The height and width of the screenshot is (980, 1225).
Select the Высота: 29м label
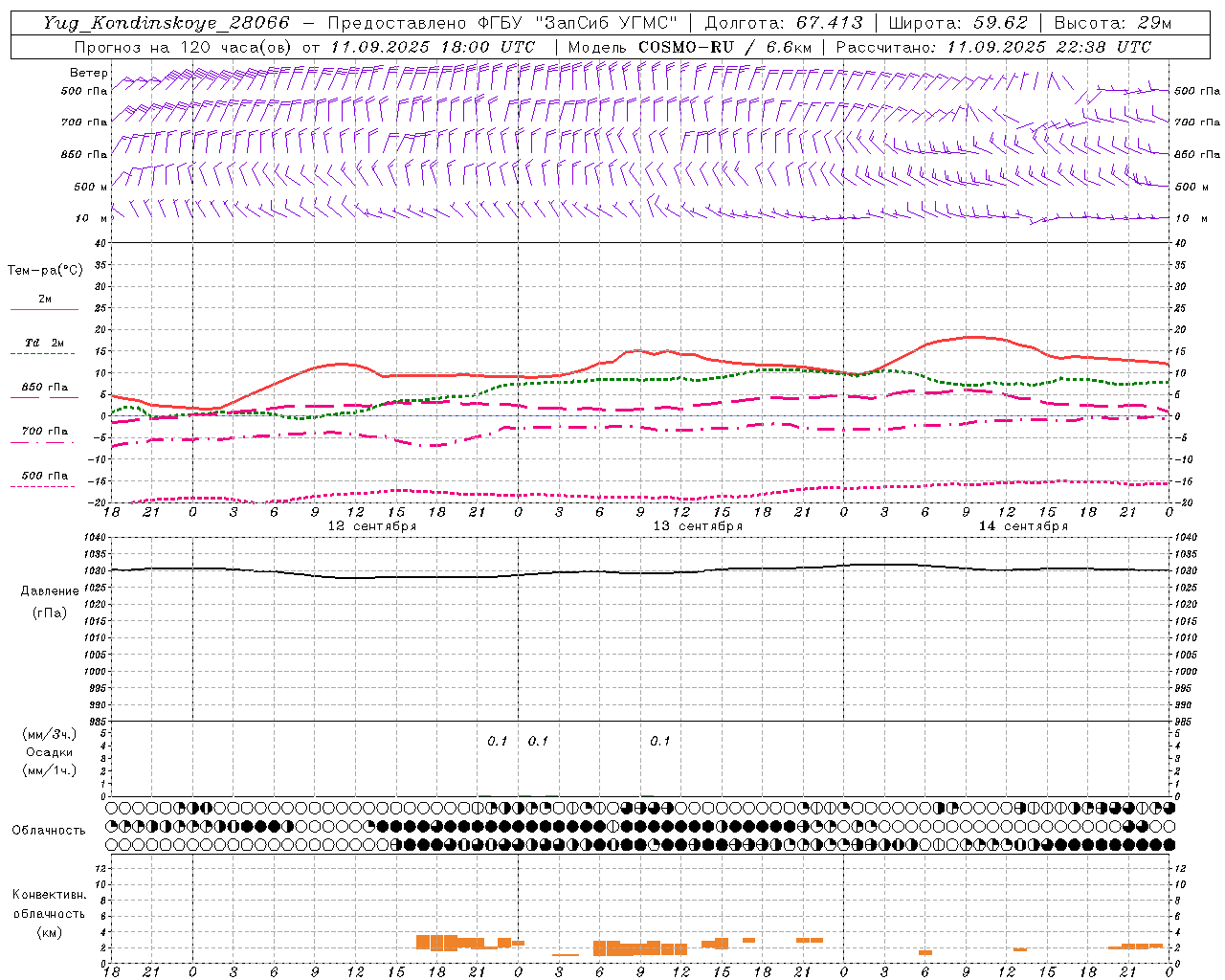(1112, 23)
